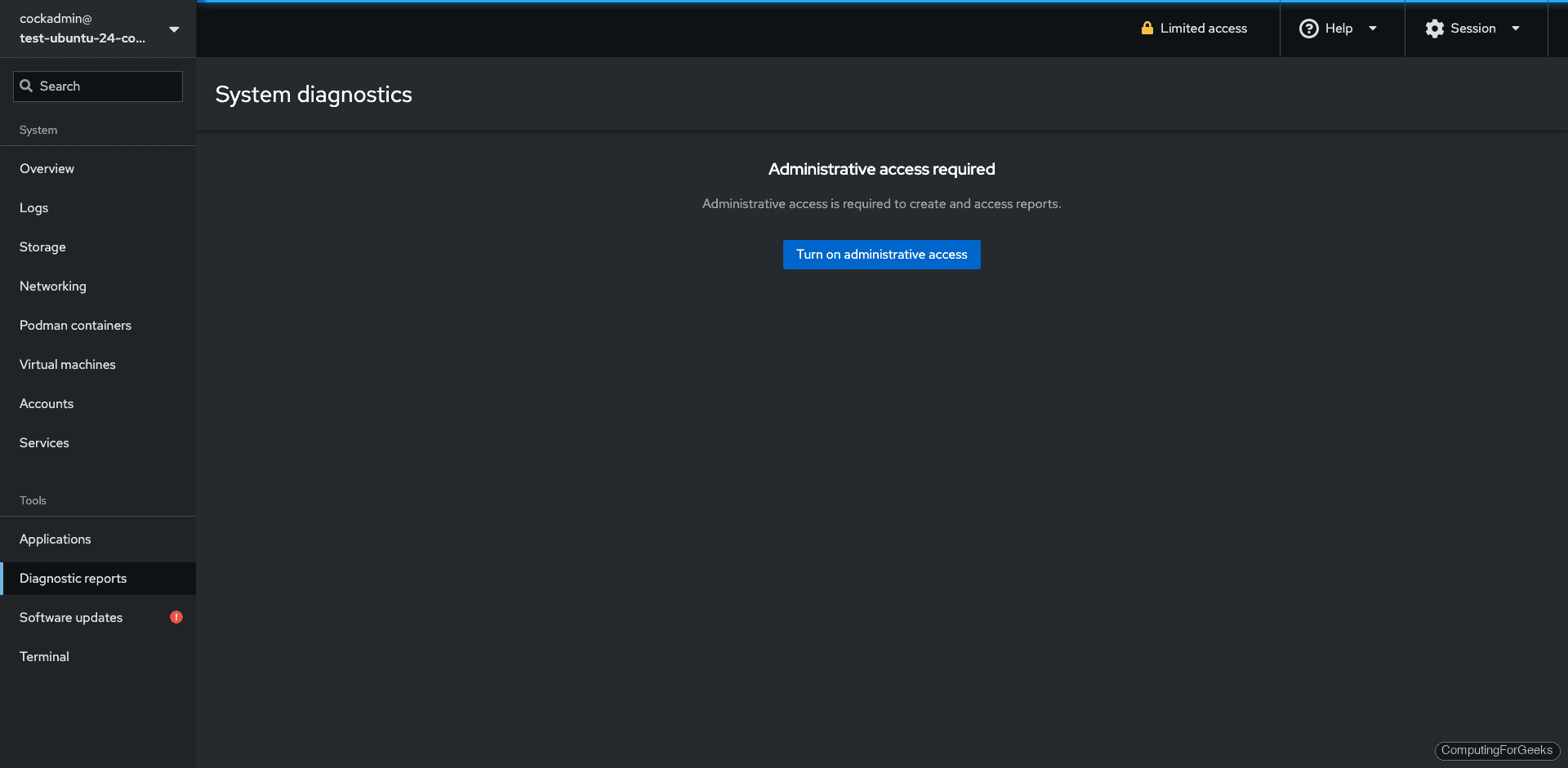Screen dimensions: 1568x768
Task: Open the Terminal tool
Action: click(44, 656)
